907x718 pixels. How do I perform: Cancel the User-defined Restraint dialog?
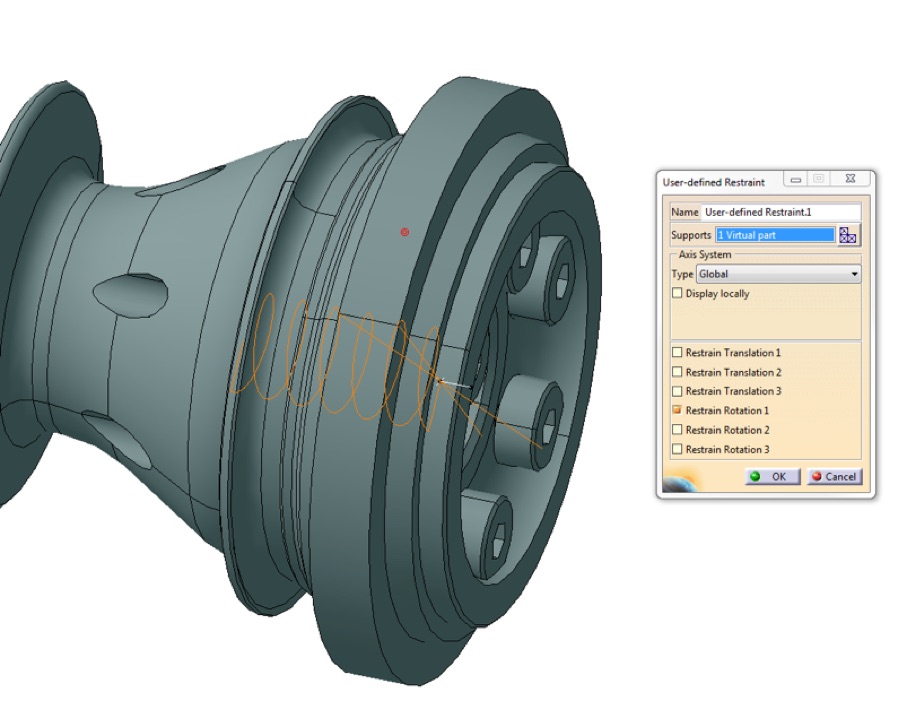click(834, 476)
